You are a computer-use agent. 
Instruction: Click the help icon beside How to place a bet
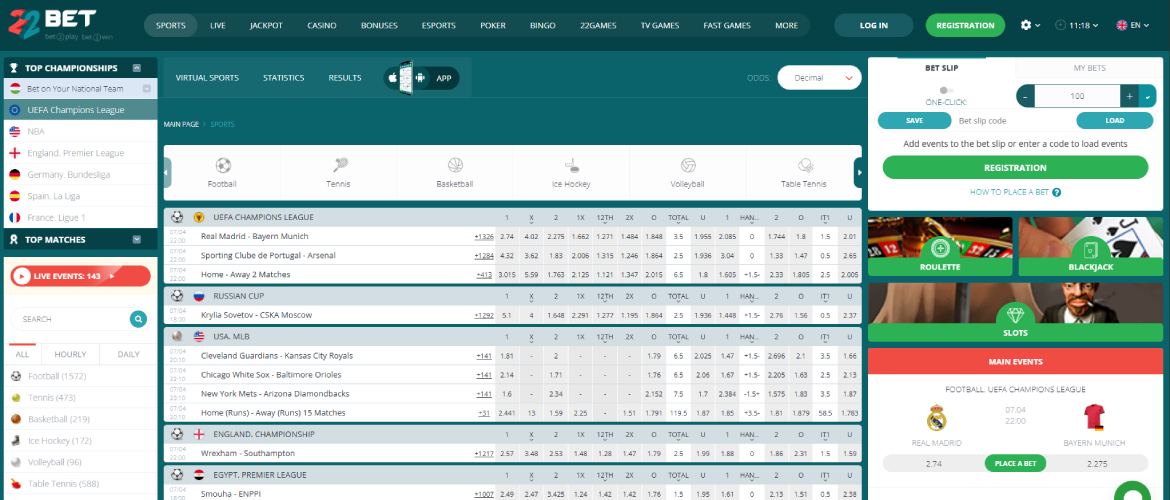[1057, 193]
